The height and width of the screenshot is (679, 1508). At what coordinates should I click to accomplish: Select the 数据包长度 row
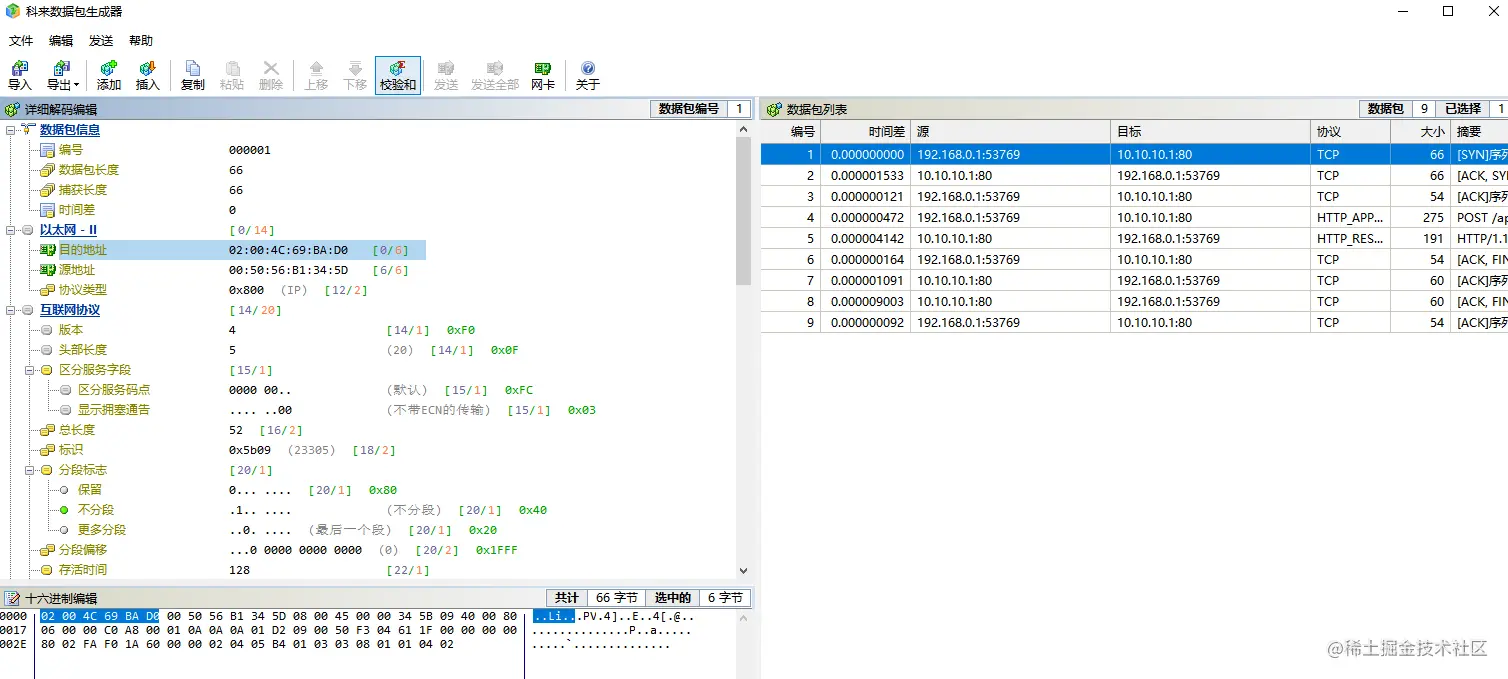pos(141,170)
